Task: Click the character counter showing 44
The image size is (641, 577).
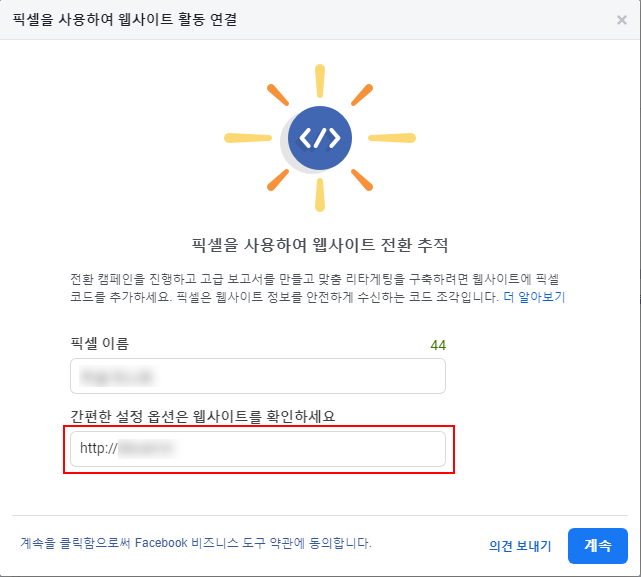Action: click(437, 345)
